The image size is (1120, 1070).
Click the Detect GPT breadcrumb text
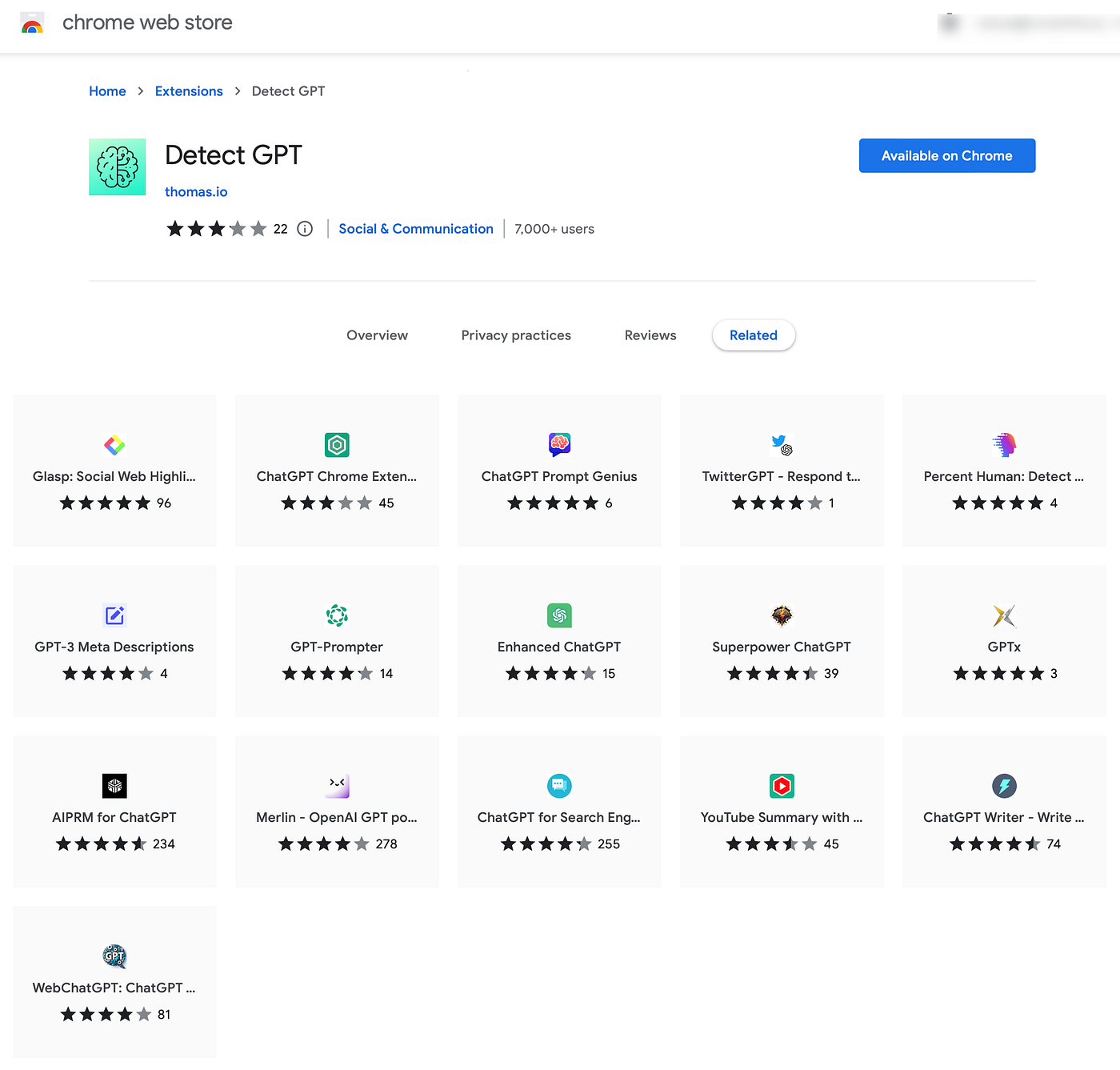tap(289, 91)
